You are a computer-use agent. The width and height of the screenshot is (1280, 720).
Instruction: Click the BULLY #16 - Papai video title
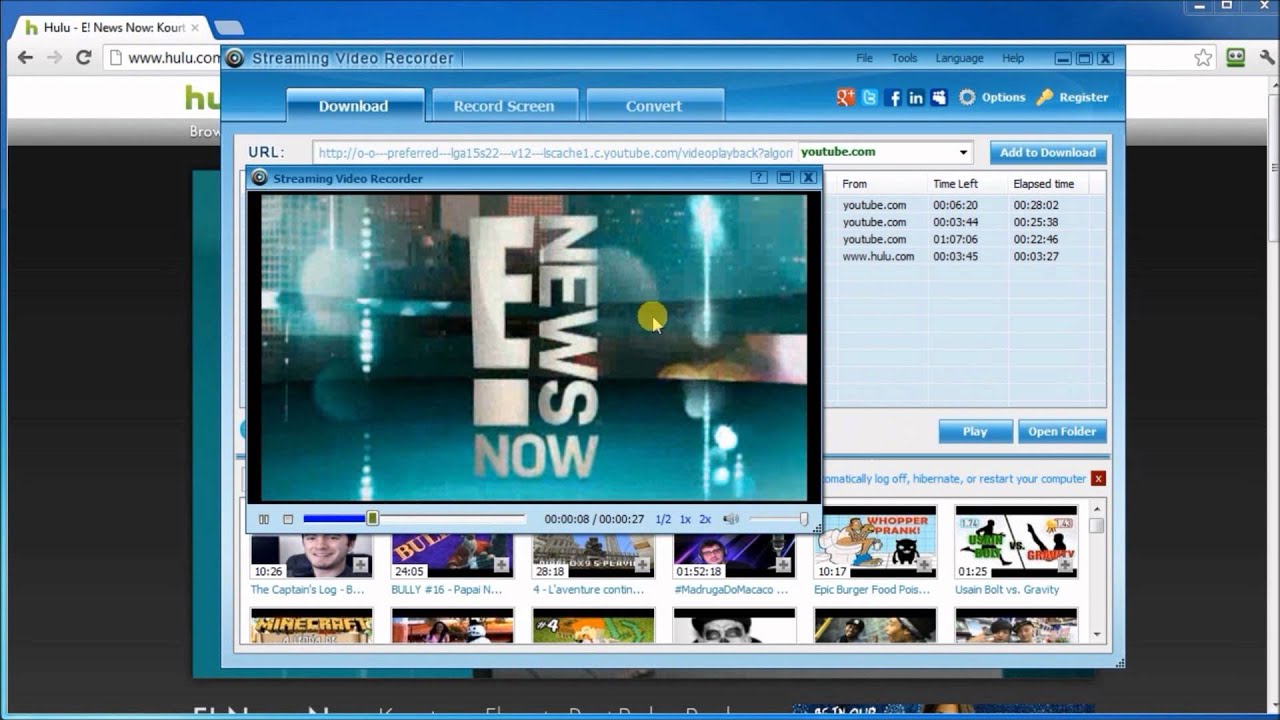coord(446,590)
